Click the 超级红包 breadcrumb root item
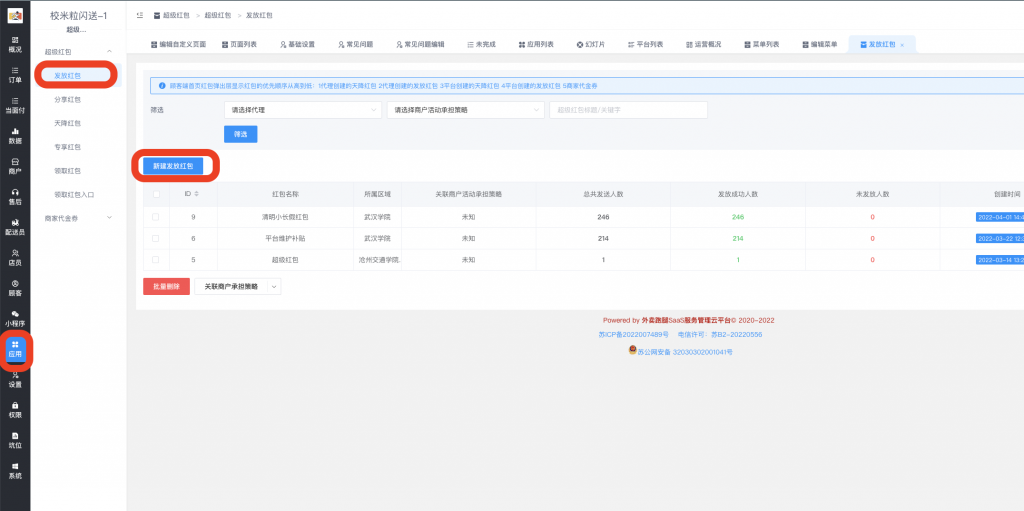1024x511 pixels. click(170, 15)
